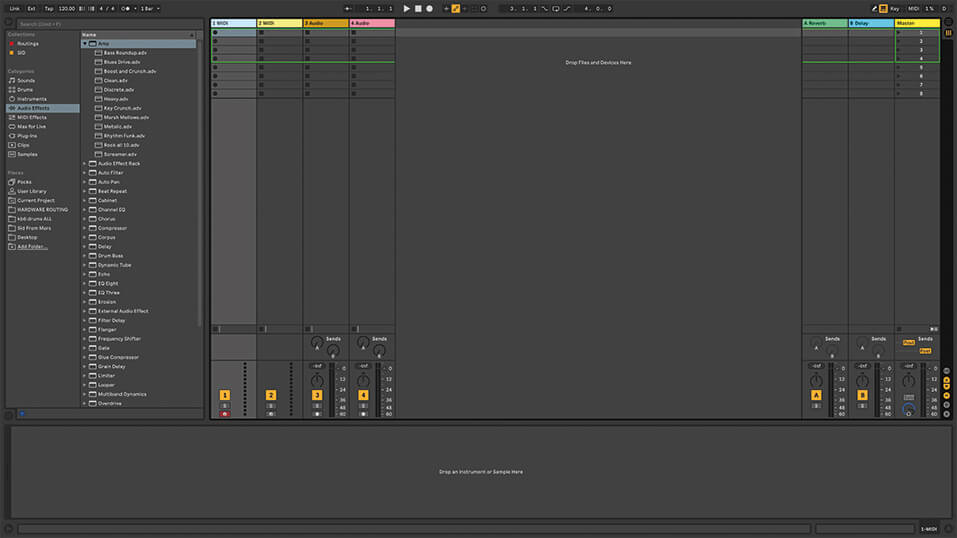Open the Drums category
Image resolution: width=957 pixels, height=538 pixels.
25,89
